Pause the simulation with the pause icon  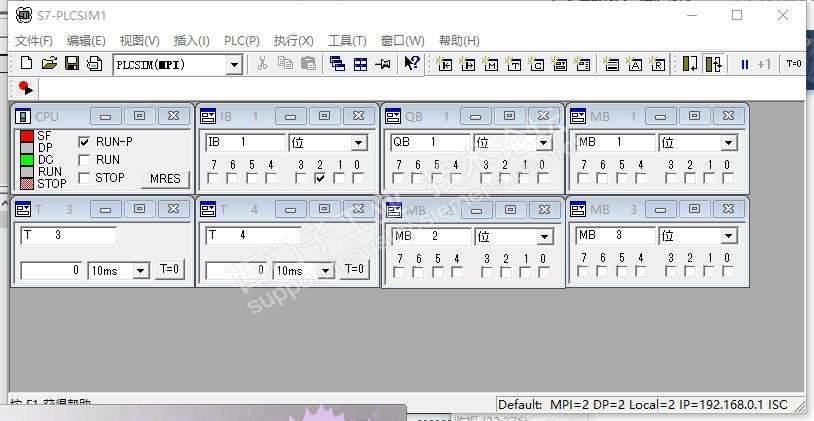[x=744, y=64]
